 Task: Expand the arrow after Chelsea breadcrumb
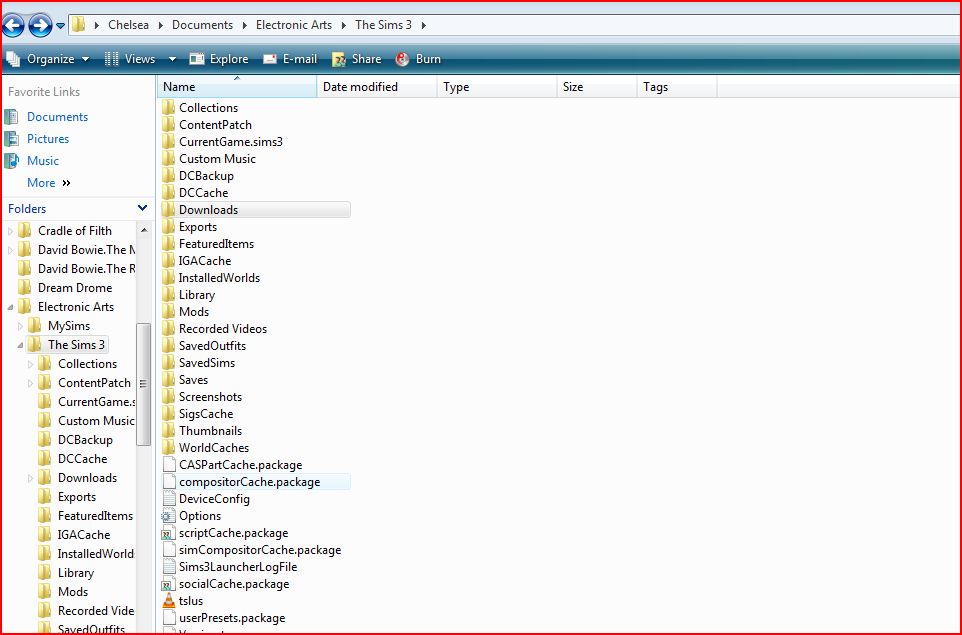pyautogui.click(x=161, y=25)
